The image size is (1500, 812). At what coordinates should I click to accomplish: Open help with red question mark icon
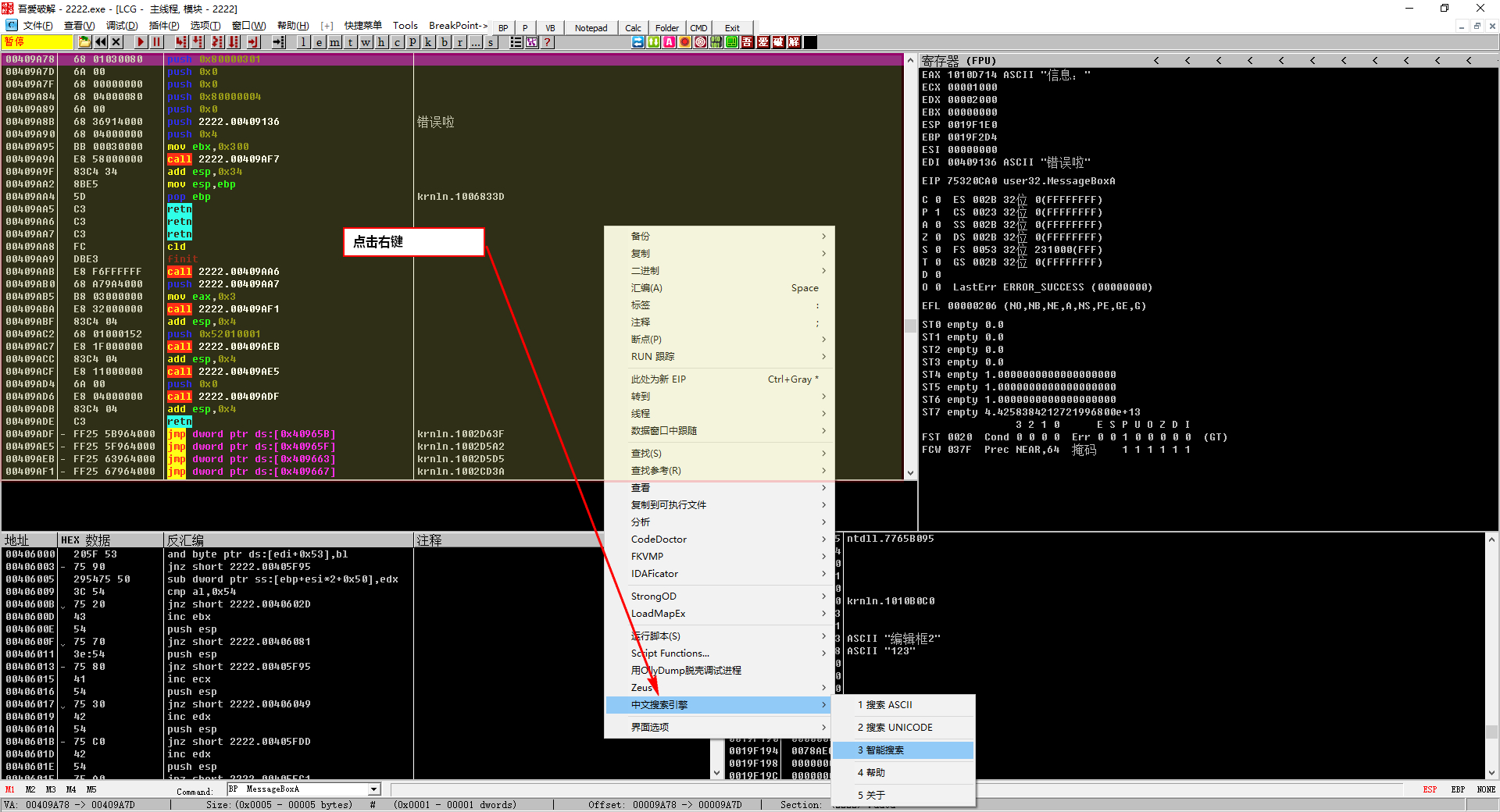548,42
